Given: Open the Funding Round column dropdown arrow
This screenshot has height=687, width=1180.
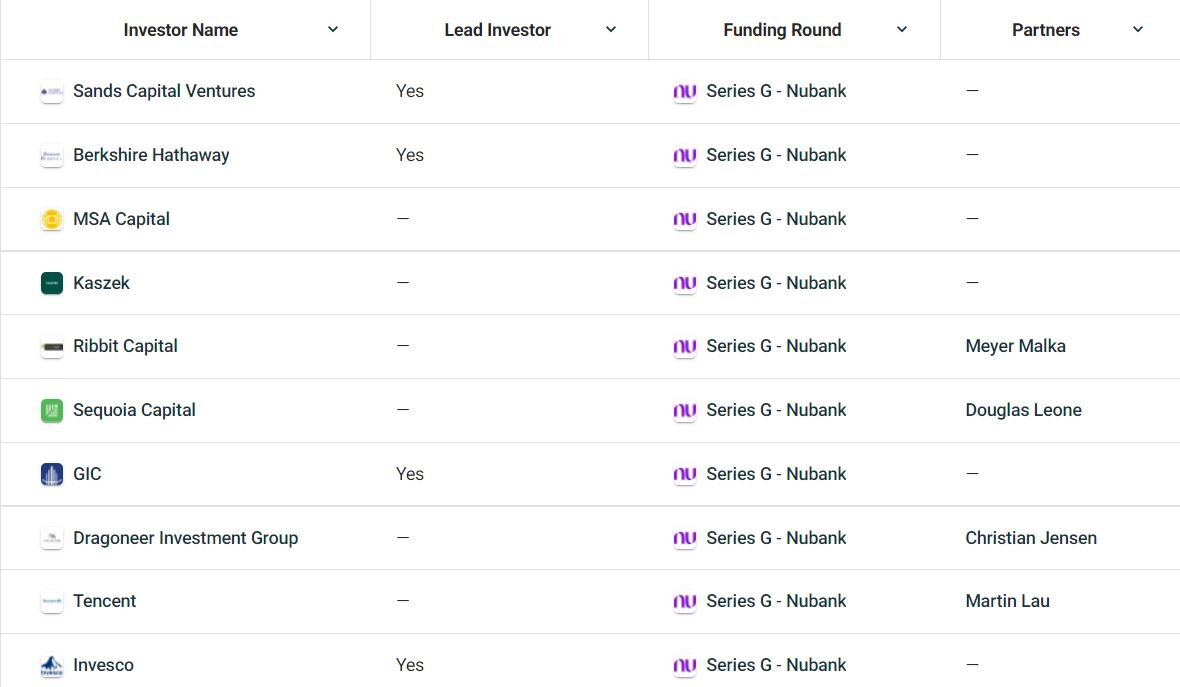Looking at the screenshot, I should (902, 29).
